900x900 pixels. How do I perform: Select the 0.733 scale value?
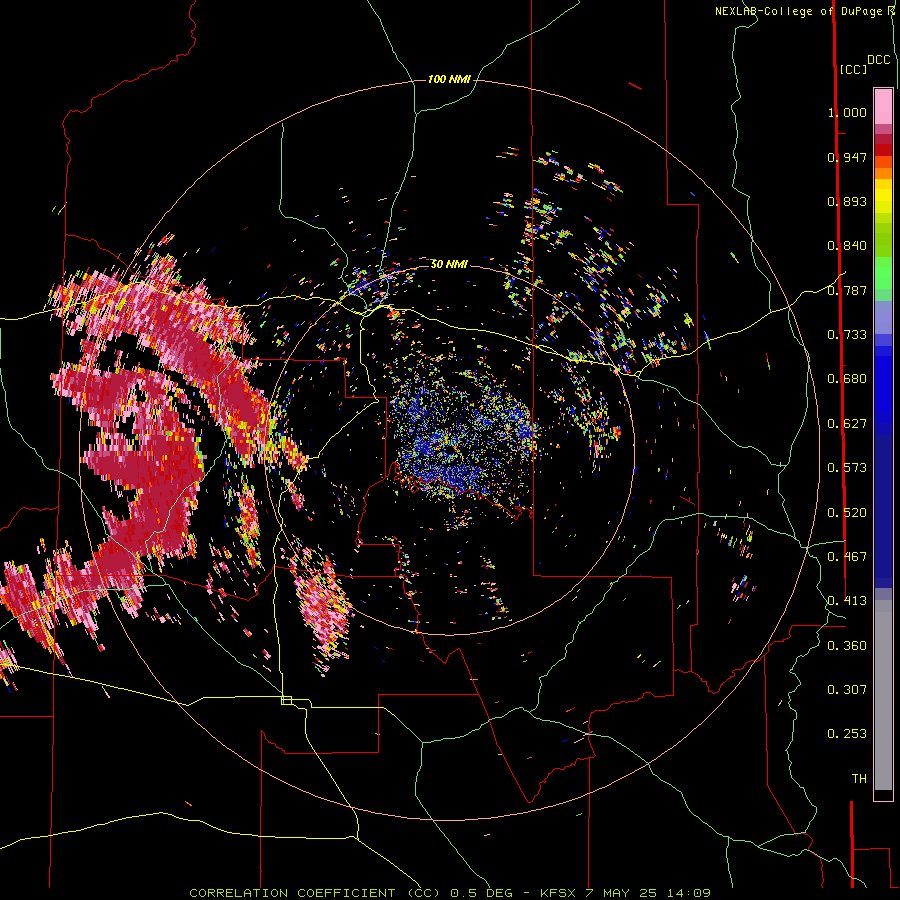[x=847, y=335]
